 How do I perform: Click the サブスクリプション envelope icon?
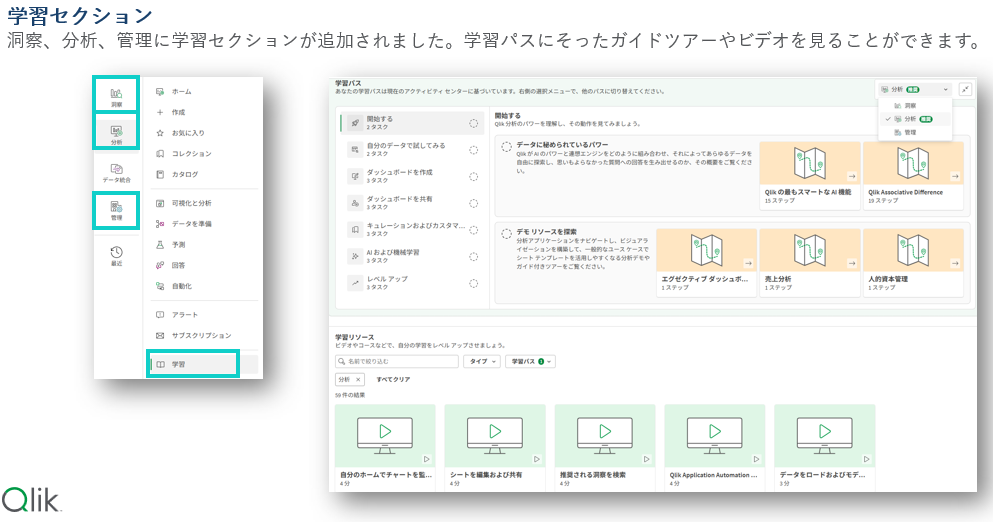pyautogui.click(x=160, y=335)
